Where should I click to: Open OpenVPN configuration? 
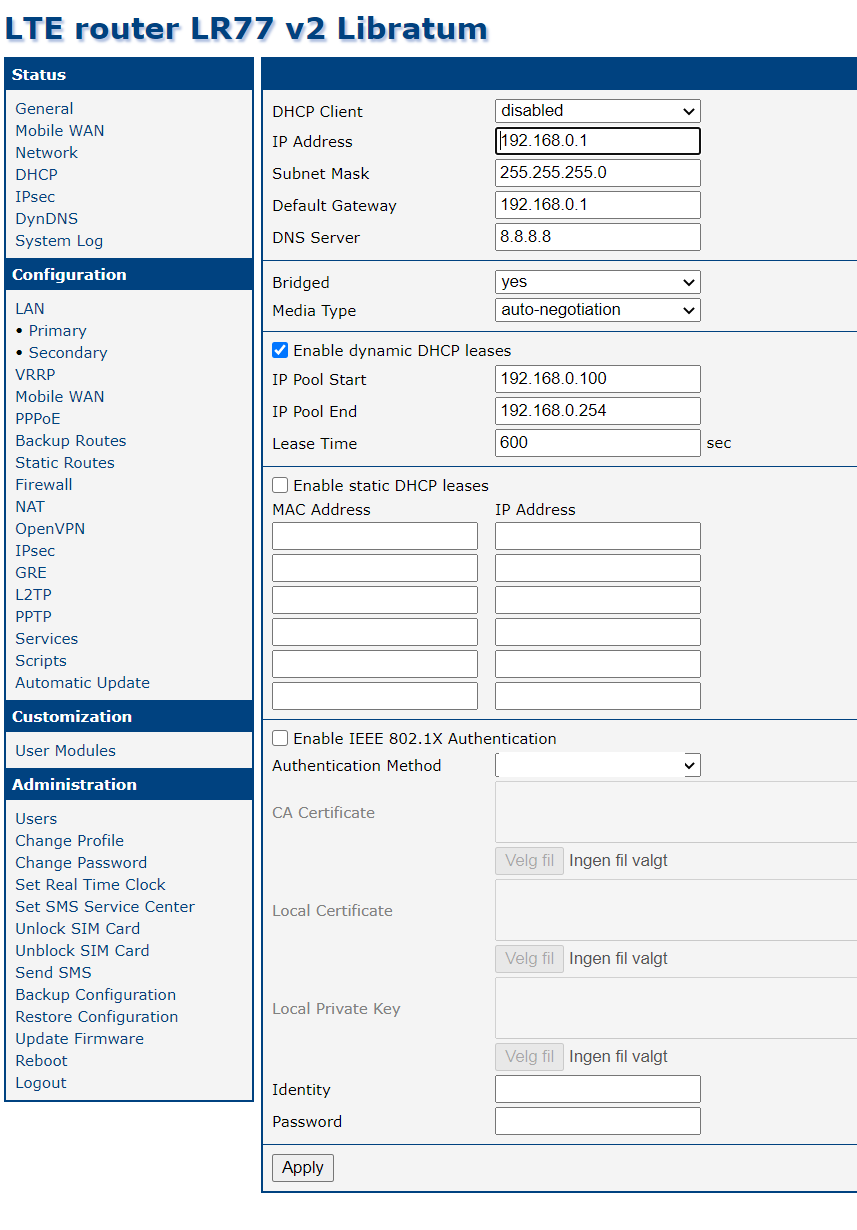click(50, 529)
